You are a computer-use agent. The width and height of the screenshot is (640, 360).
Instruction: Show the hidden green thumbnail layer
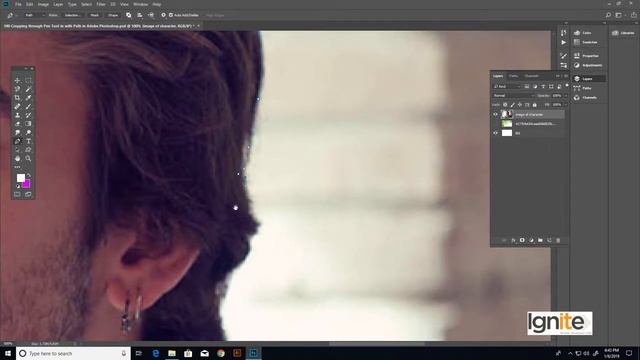coord(496,124)
